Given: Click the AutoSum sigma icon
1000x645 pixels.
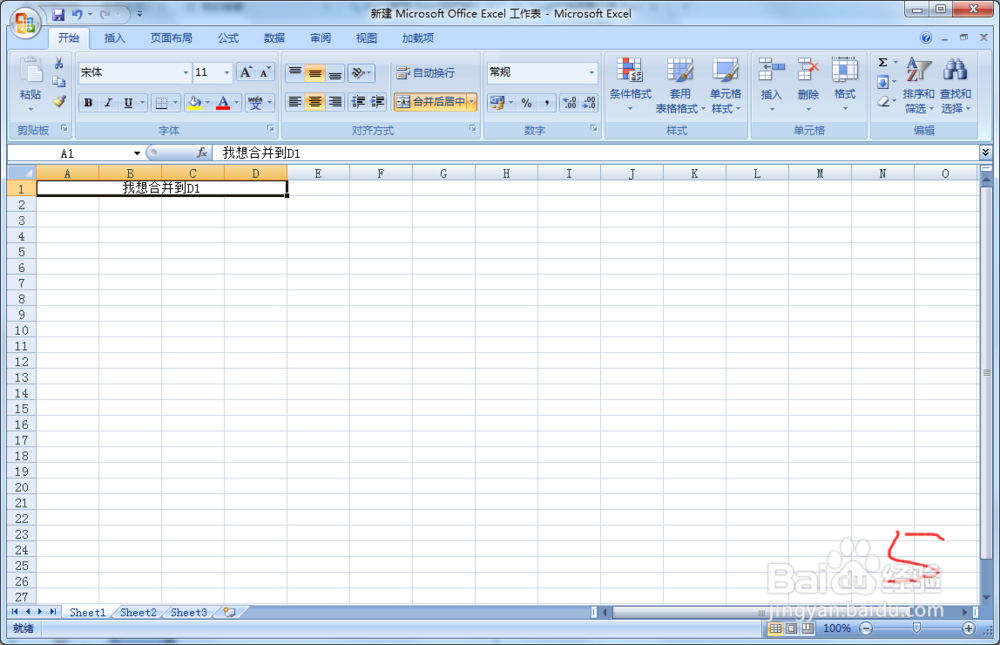Looking at the screenshot, I should coord(883,63).
